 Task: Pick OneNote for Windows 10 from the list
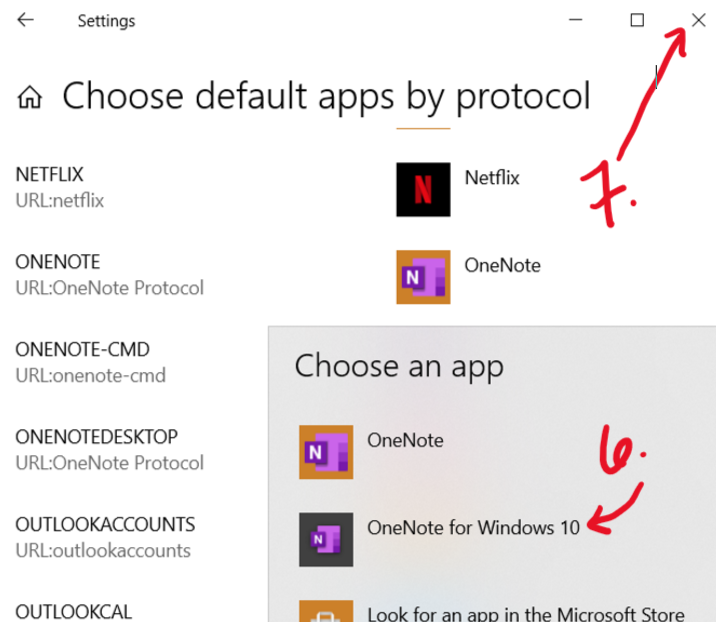coord(473,528)
